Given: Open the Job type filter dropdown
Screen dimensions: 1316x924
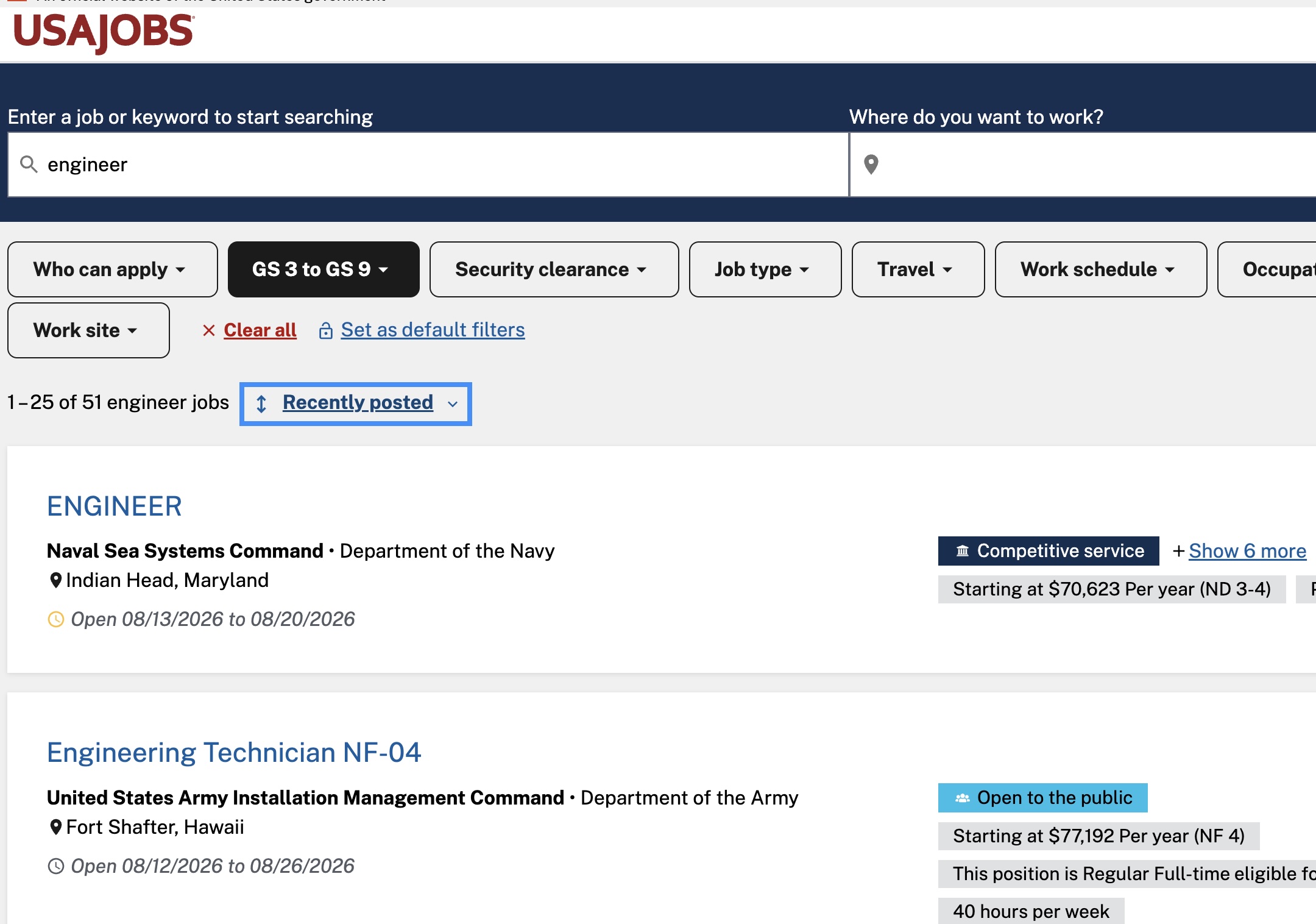Looking at the screenshot, I should (765, 269).
